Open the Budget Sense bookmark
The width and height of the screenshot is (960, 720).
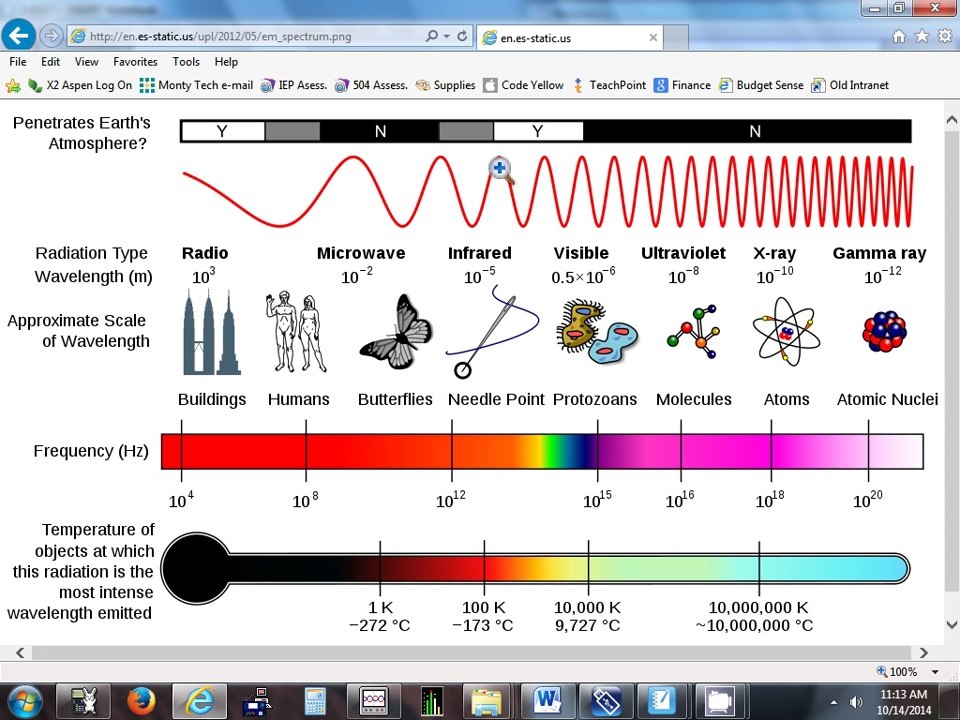[761, 86]
